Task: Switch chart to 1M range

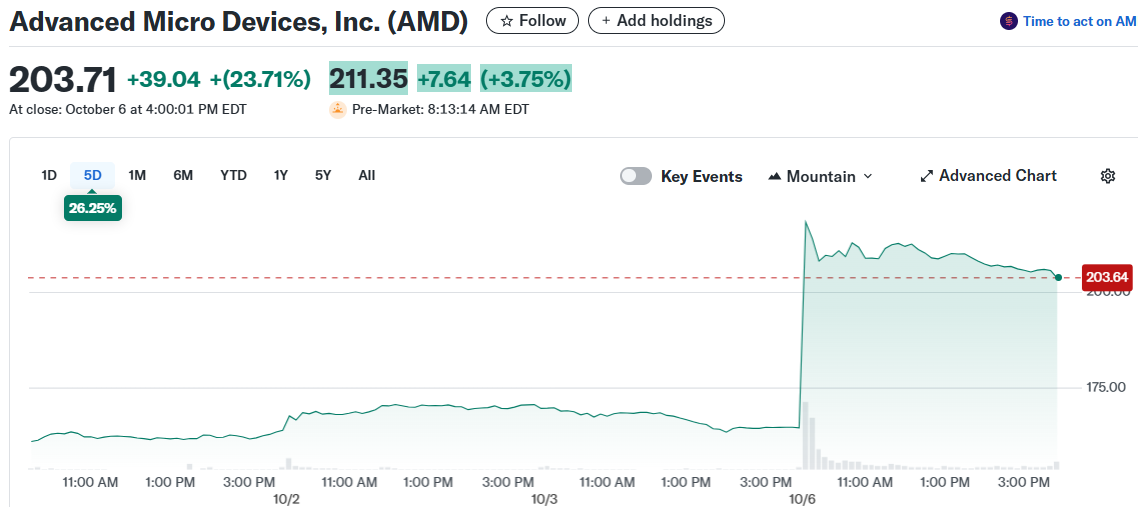Action: pos(137,175)
